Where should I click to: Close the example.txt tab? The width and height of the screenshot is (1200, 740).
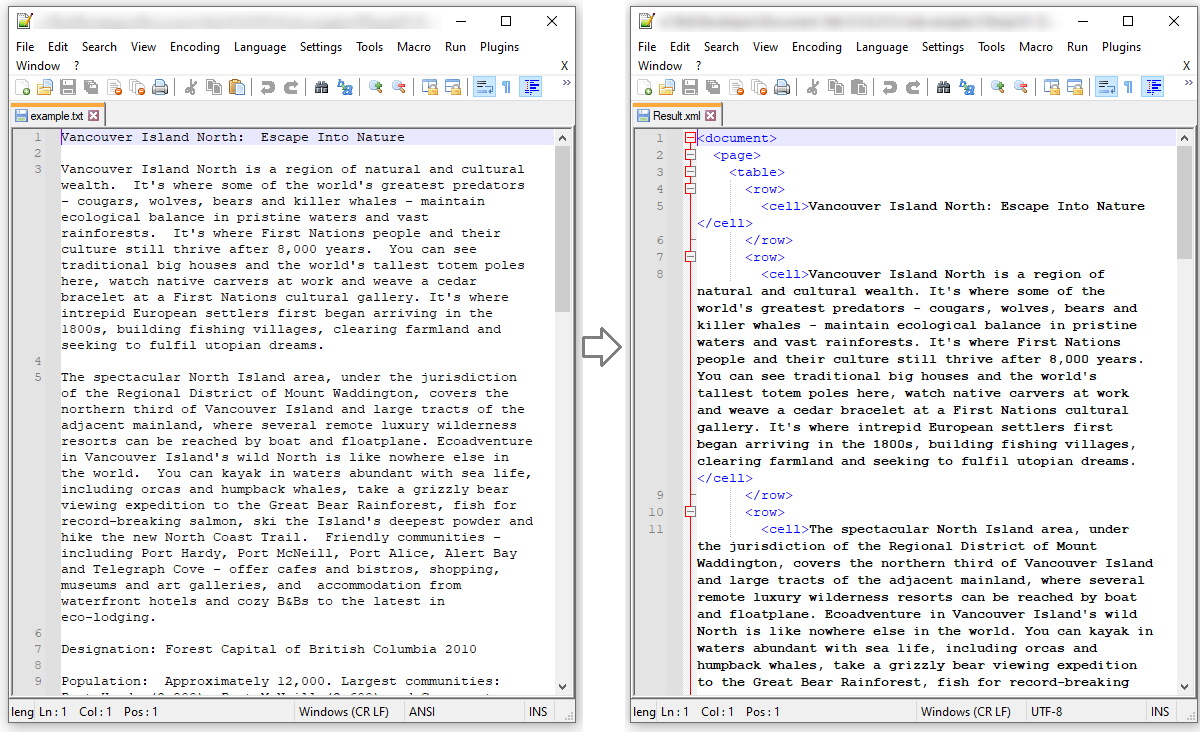coord(94,114)
